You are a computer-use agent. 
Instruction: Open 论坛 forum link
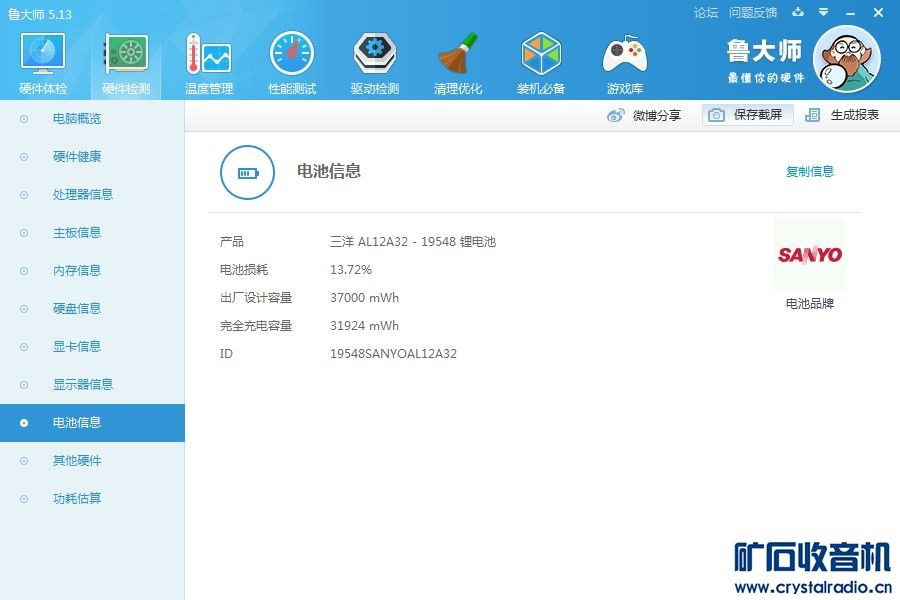[705, 13]
